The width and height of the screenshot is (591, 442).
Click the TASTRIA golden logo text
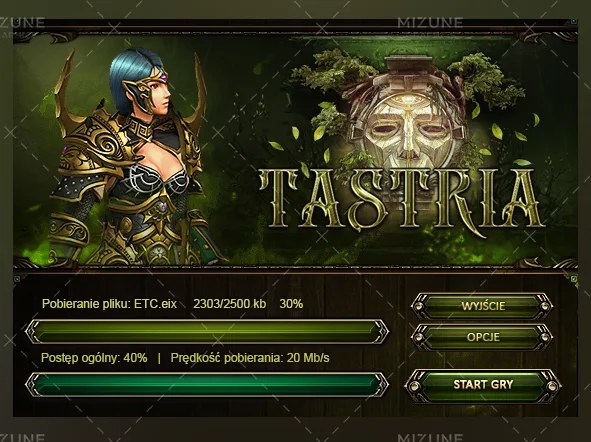(x=402, y=201)
